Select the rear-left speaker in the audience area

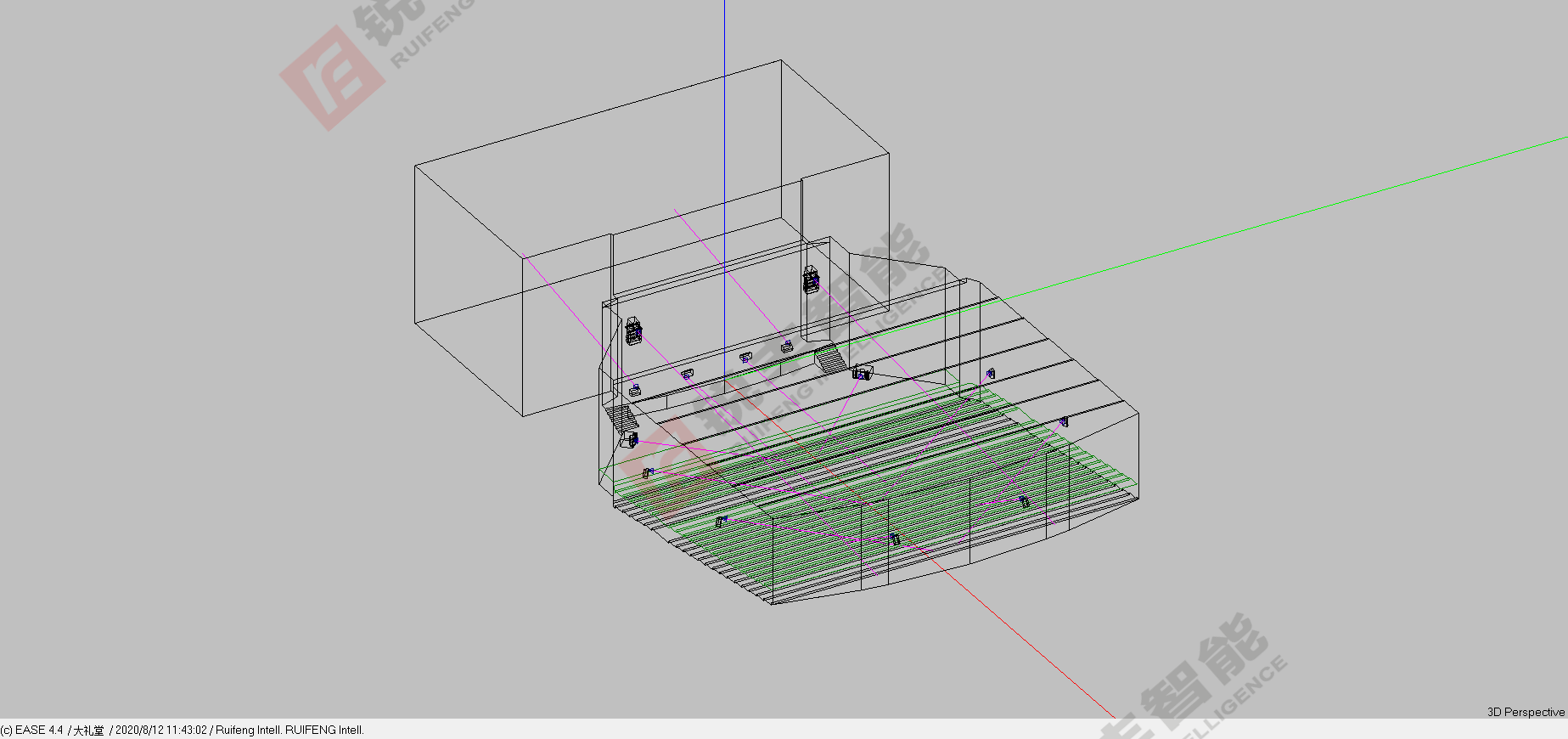coord(721,521)
